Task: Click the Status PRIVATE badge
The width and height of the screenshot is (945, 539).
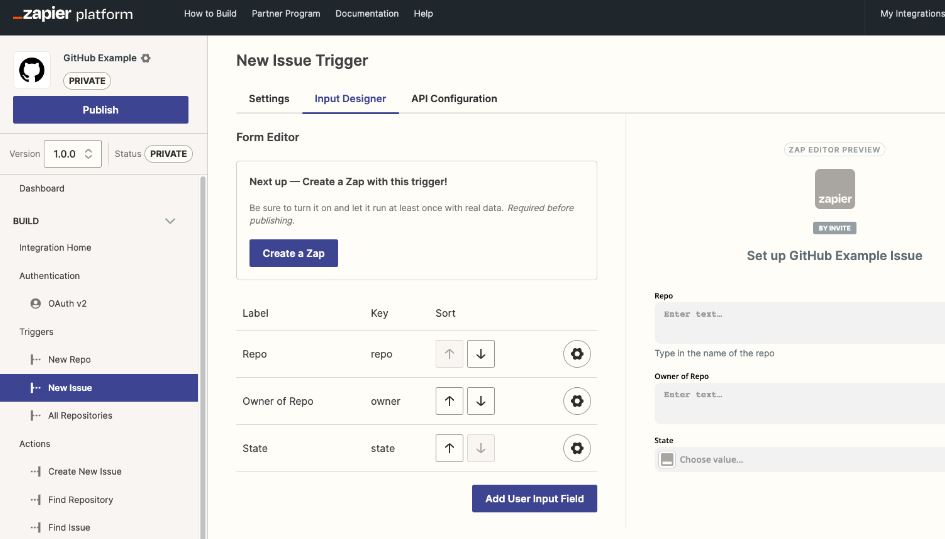Action: click(x=168, y=154)
